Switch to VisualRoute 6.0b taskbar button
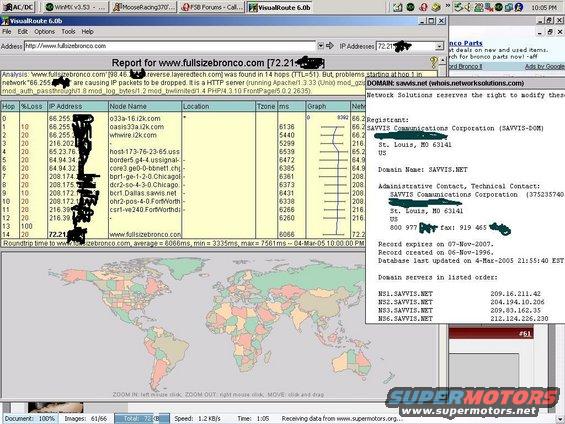Image resolution: width=565 pixels, height=424 pixels. click(280, 7)
